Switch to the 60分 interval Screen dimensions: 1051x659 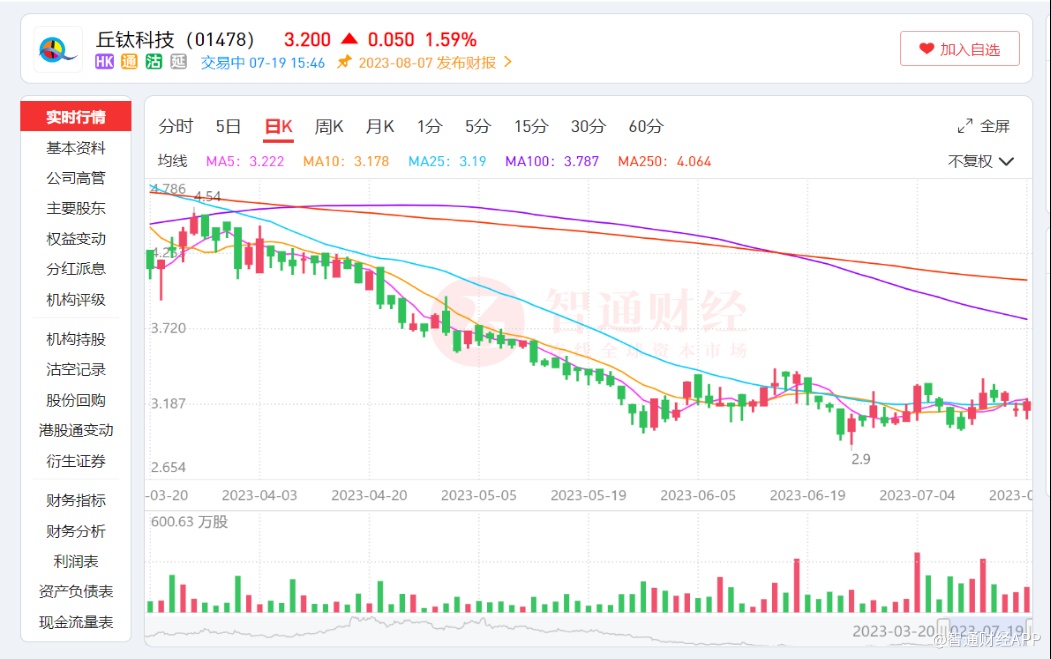(x=645, y=126)
